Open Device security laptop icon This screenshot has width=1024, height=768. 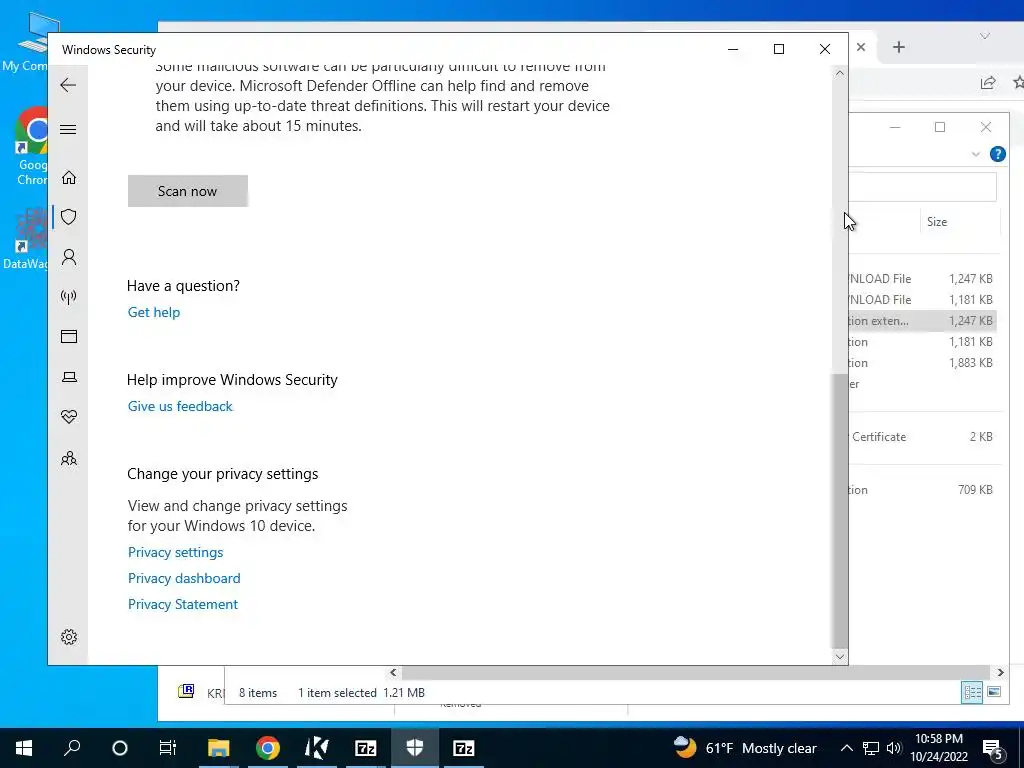pos(69,377)
